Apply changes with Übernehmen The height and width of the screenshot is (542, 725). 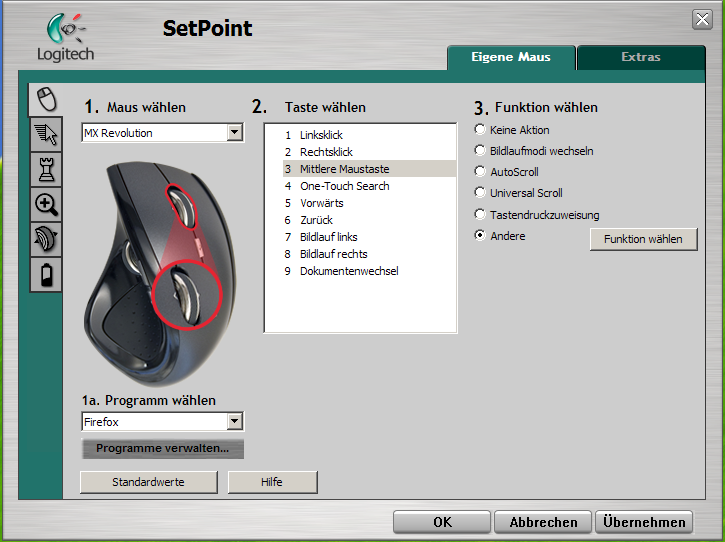(x=644, y=522)
